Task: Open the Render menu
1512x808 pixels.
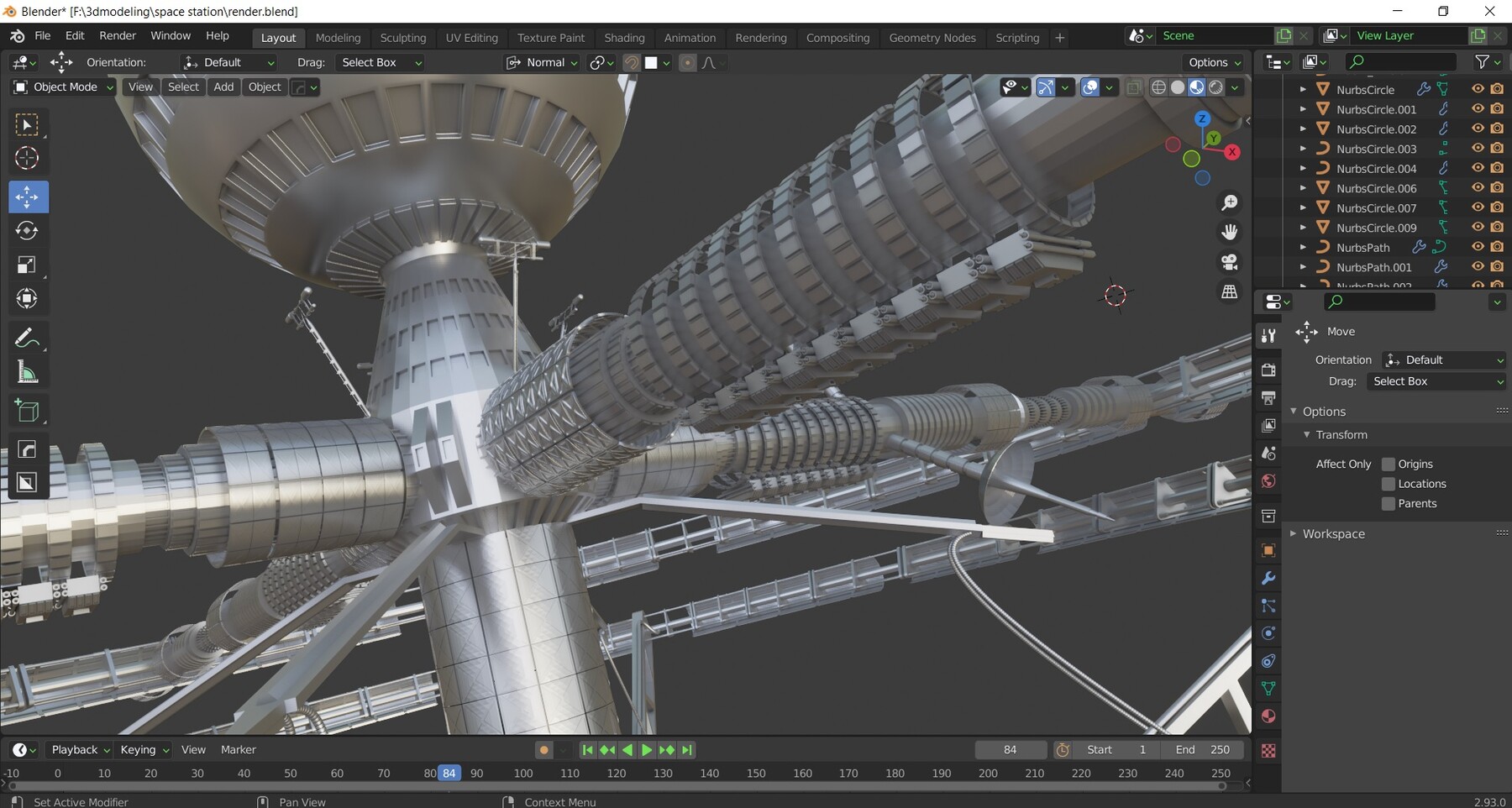Action: (x=118, y=35)
